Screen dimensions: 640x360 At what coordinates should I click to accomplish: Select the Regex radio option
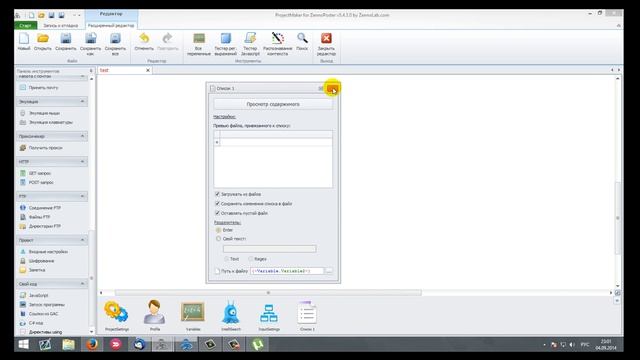point(251,259)
